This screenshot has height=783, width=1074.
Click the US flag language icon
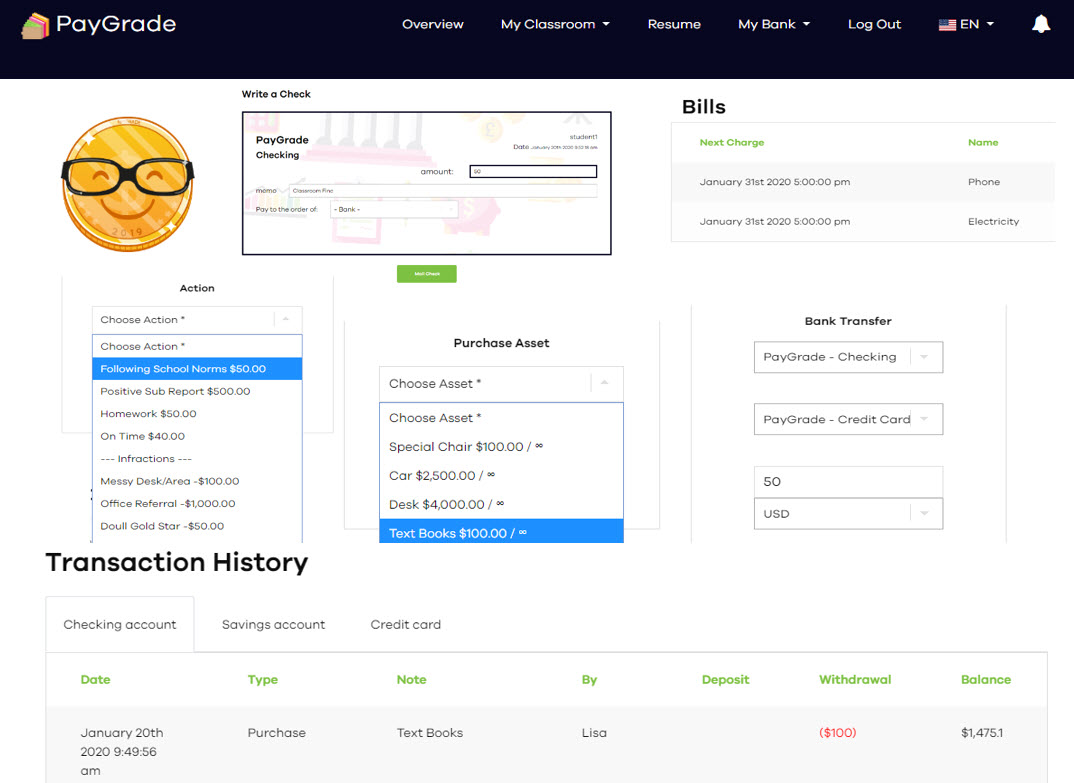(x=947, y=25)
